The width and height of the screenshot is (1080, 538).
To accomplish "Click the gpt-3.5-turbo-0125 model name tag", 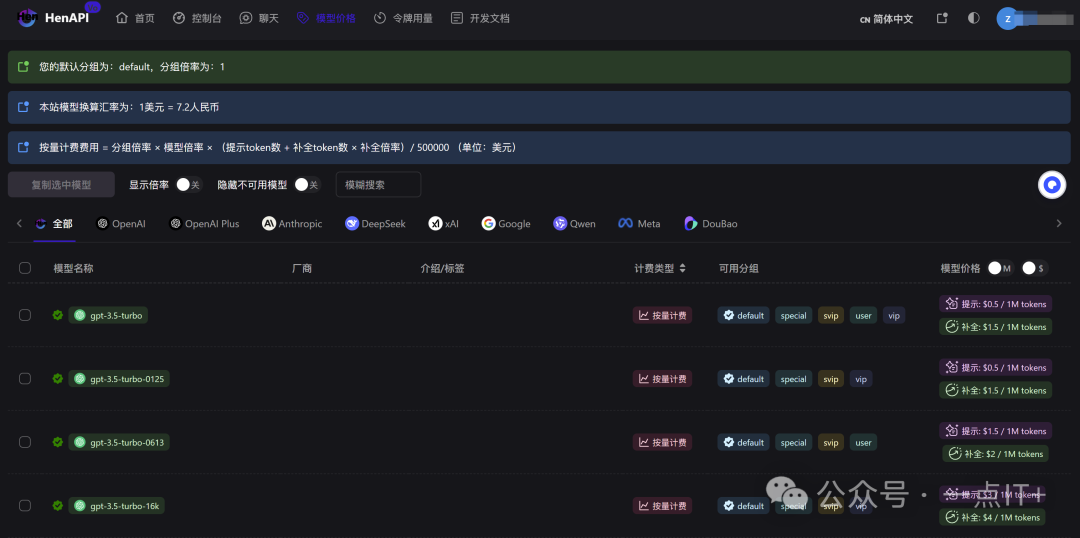I will [x=118, y=378].
